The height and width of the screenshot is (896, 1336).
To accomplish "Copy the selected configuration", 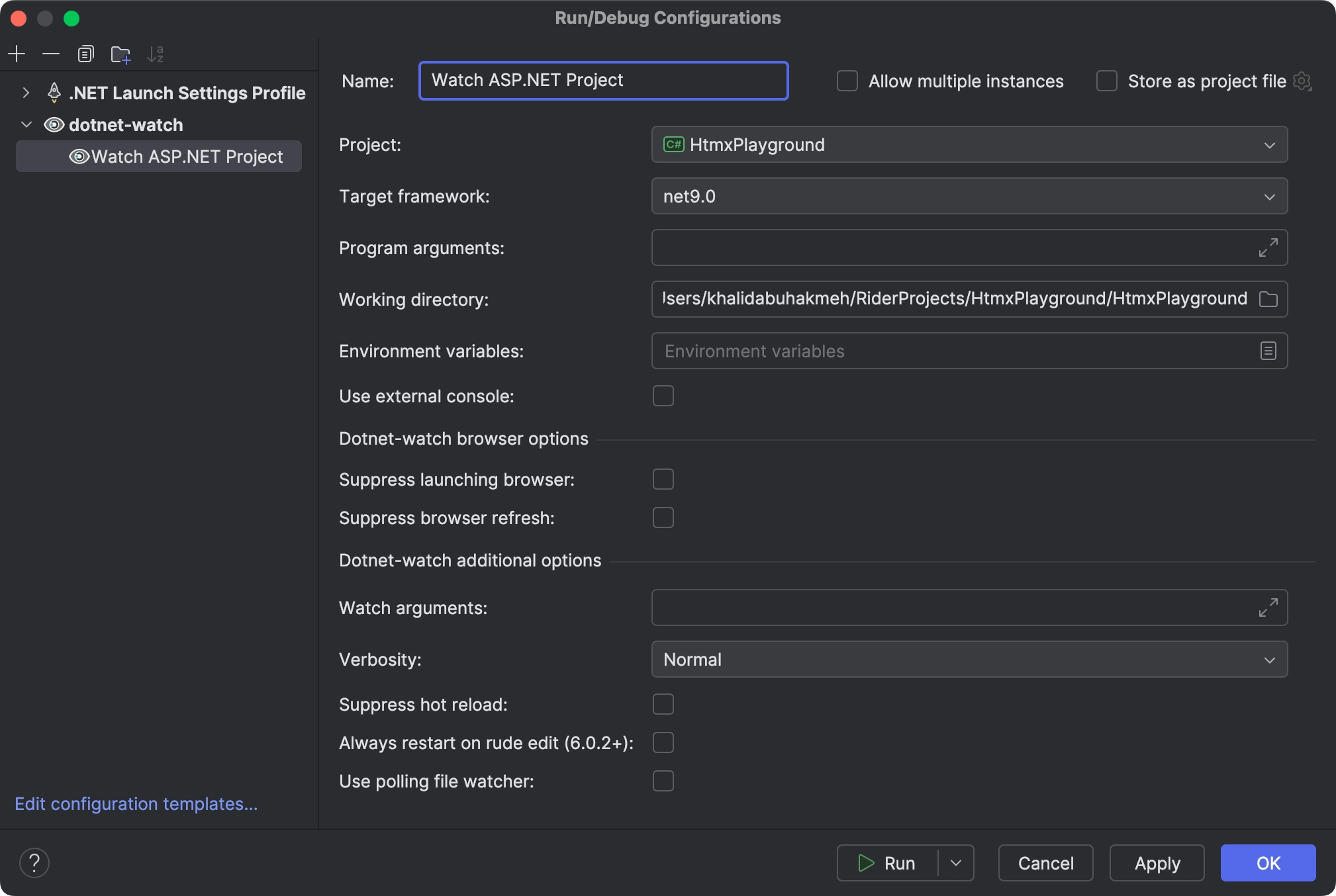I will [x=85, y=54].
